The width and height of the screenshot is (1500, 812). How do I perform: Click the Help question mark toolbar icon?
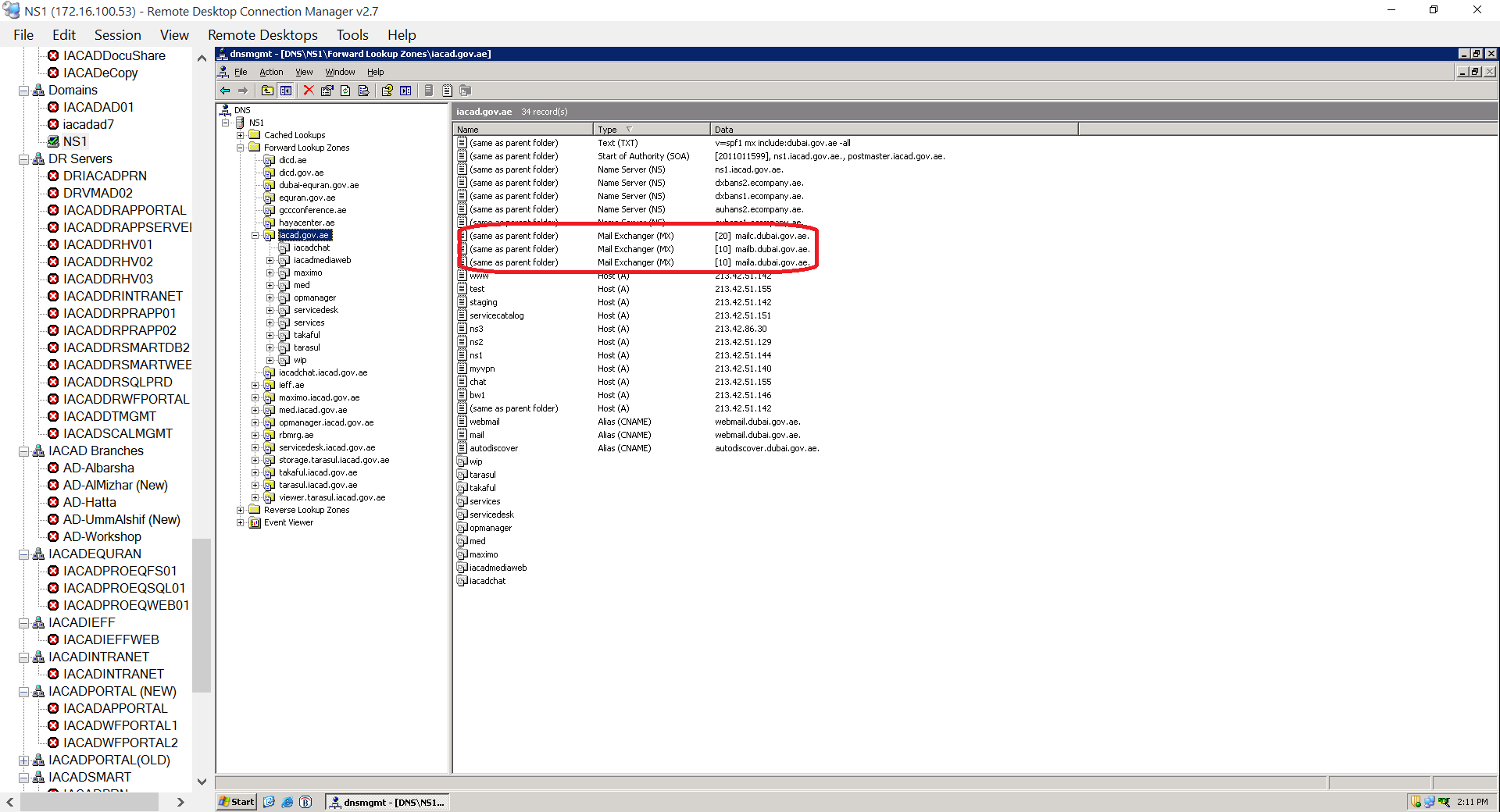pos(387,91)
